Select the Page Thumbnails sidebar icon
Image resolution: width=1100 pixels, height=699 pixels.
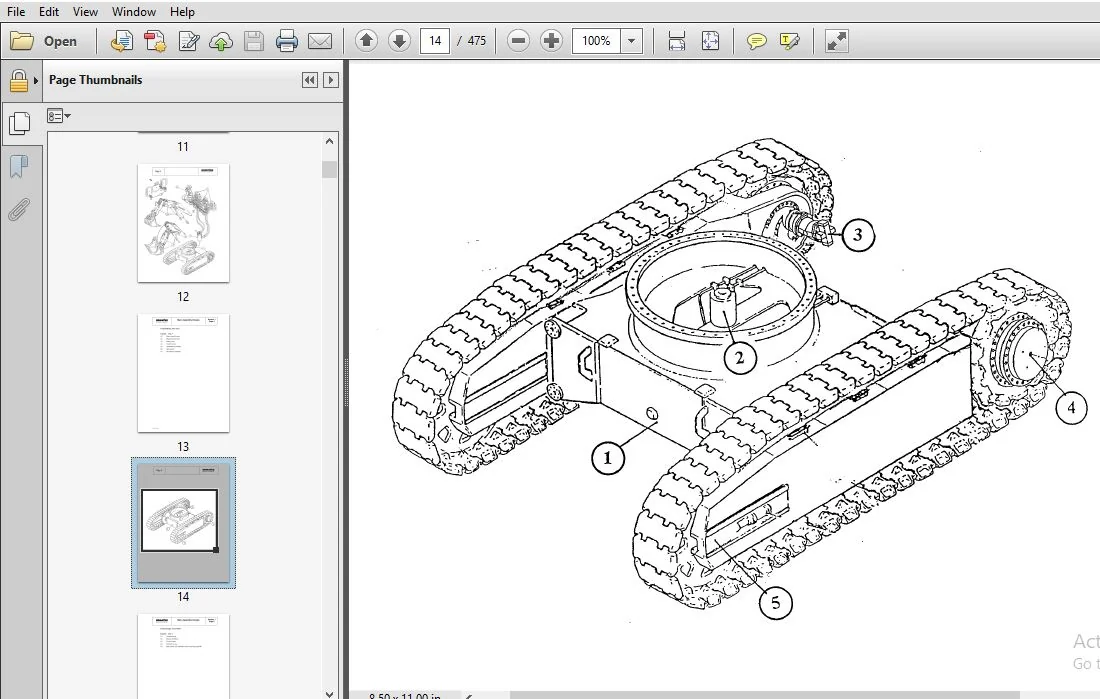20,123
